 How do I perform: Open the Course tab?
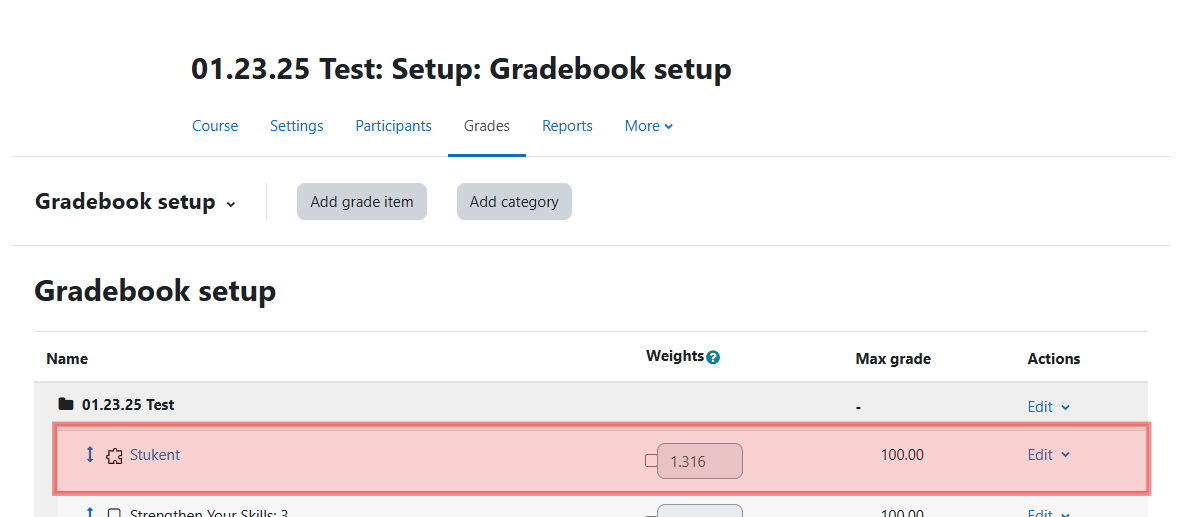[x=215, y=126]
